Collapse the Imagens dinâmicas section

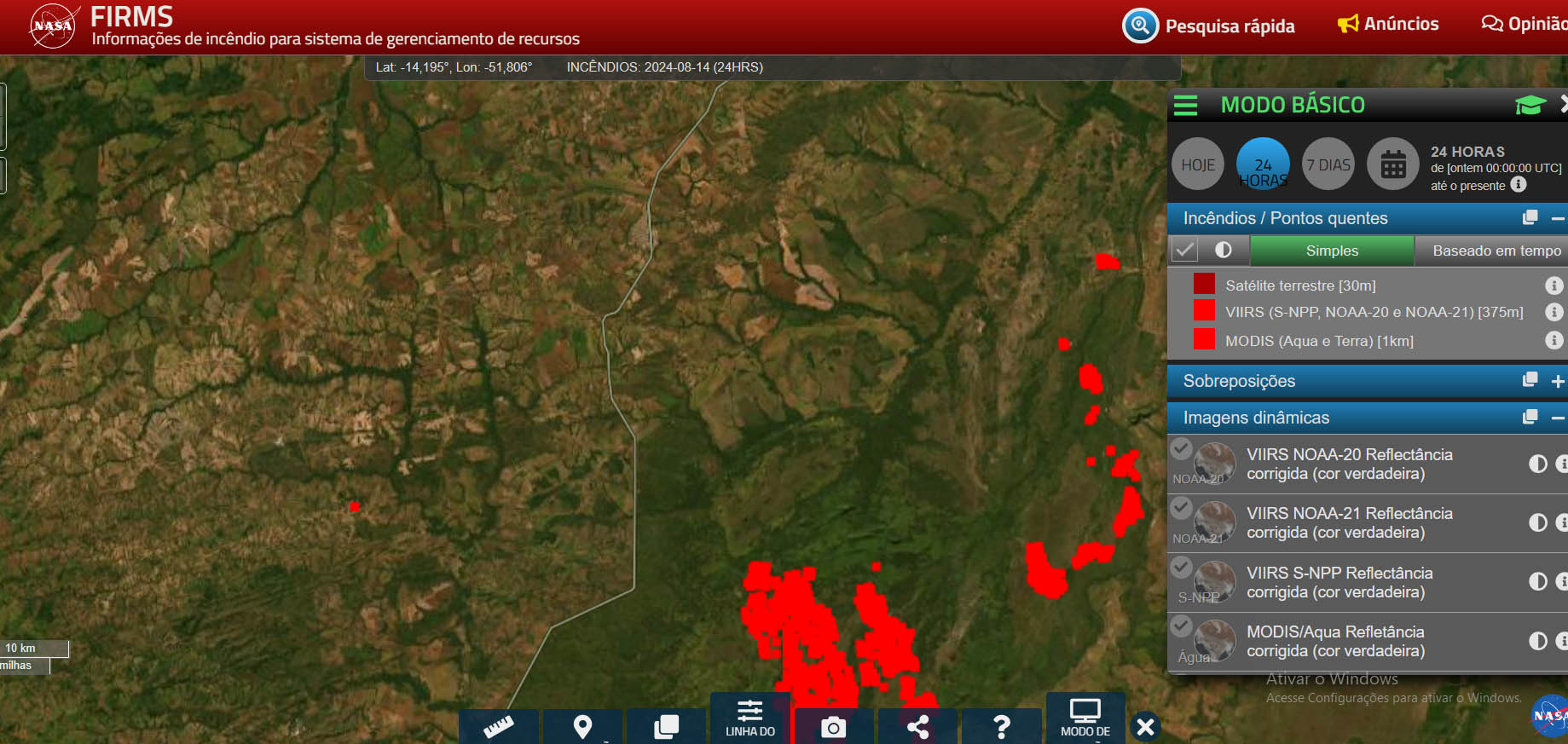1557,418
